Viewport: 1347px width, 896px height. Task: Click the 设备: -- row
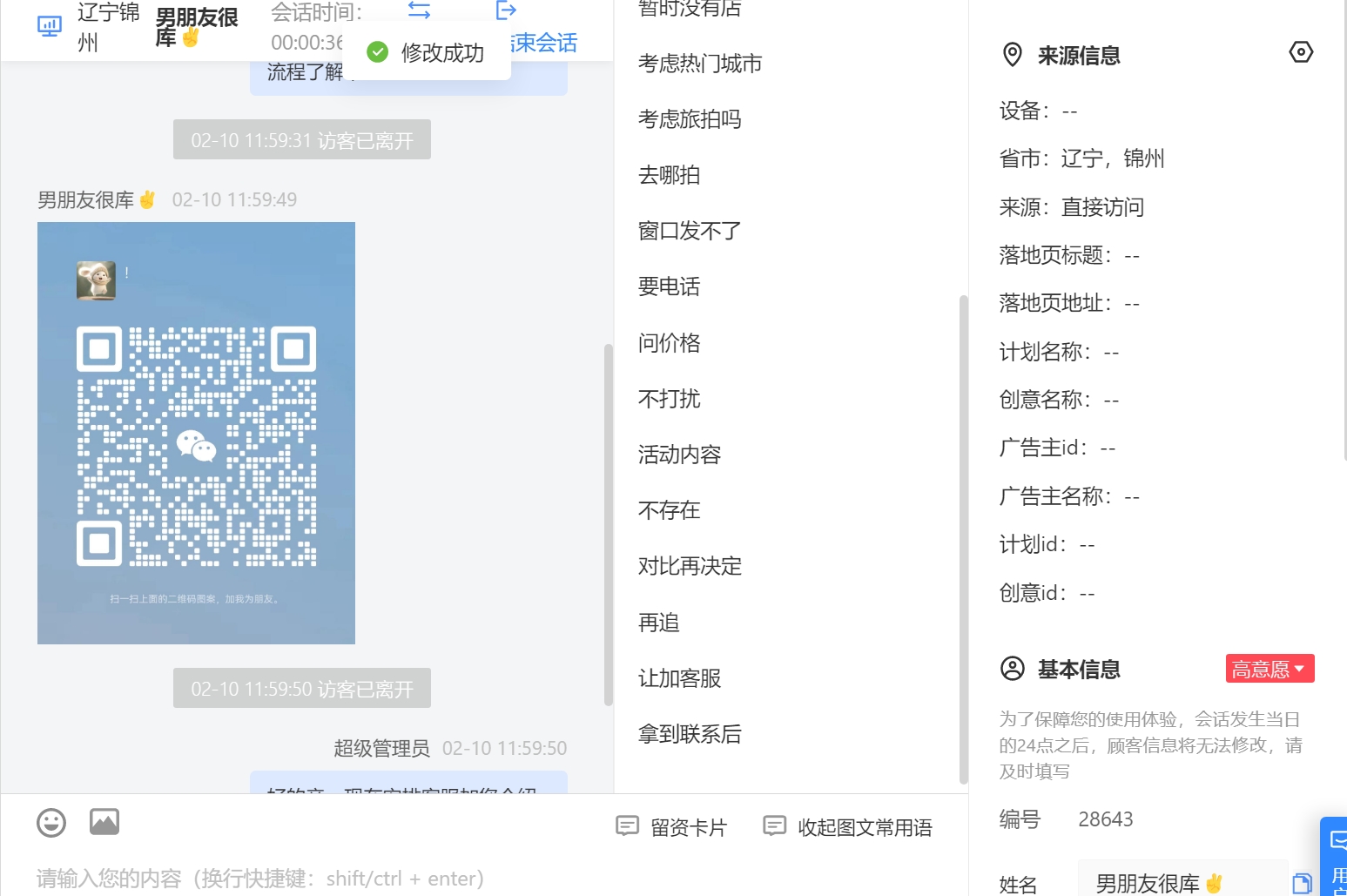[x=1038, y=111]
